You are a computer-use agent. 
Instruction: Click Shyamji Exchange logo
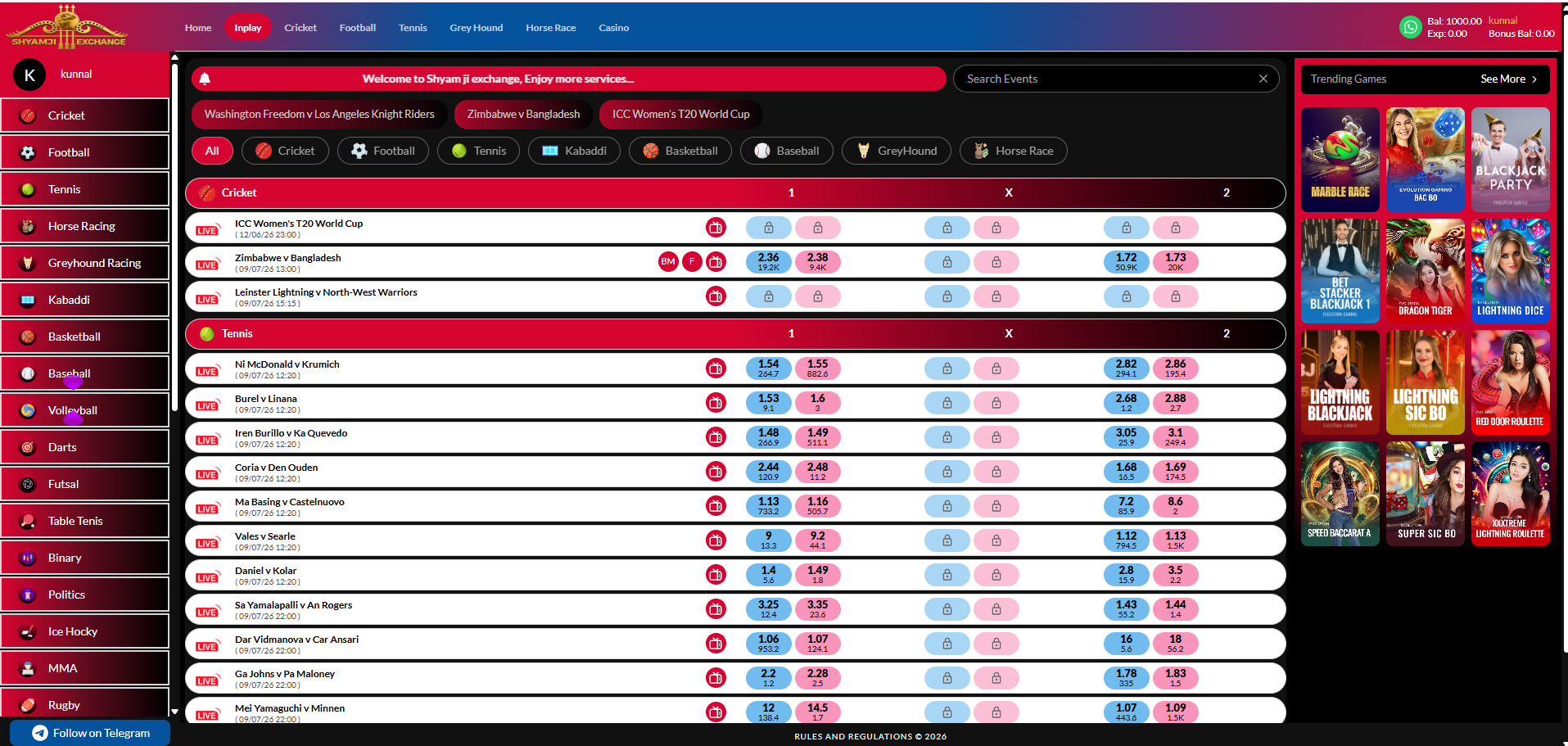coord(67,28)
